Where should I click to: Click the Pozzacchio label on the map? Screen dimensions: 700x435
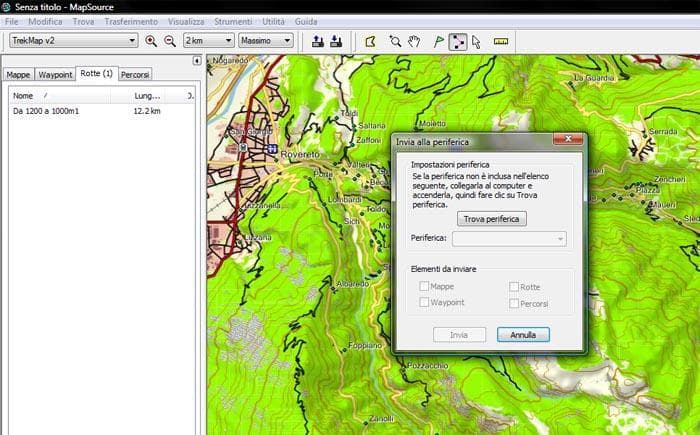[427, 366]
